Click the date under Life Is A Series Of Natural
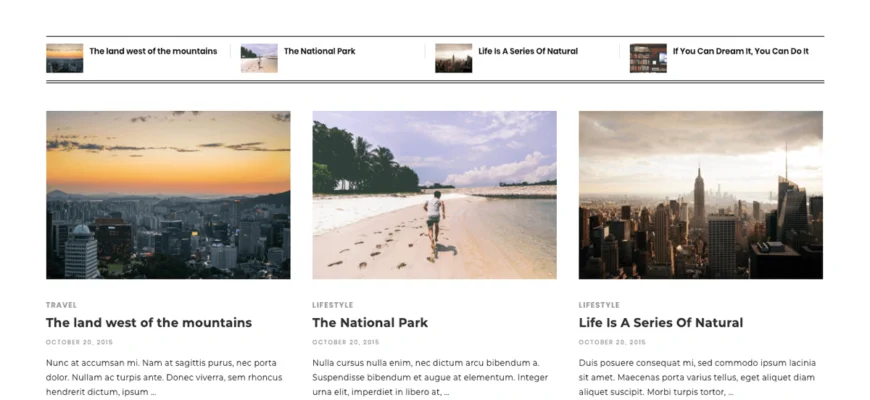The height and width of the screenshot is (400, 870). point(612,342)
